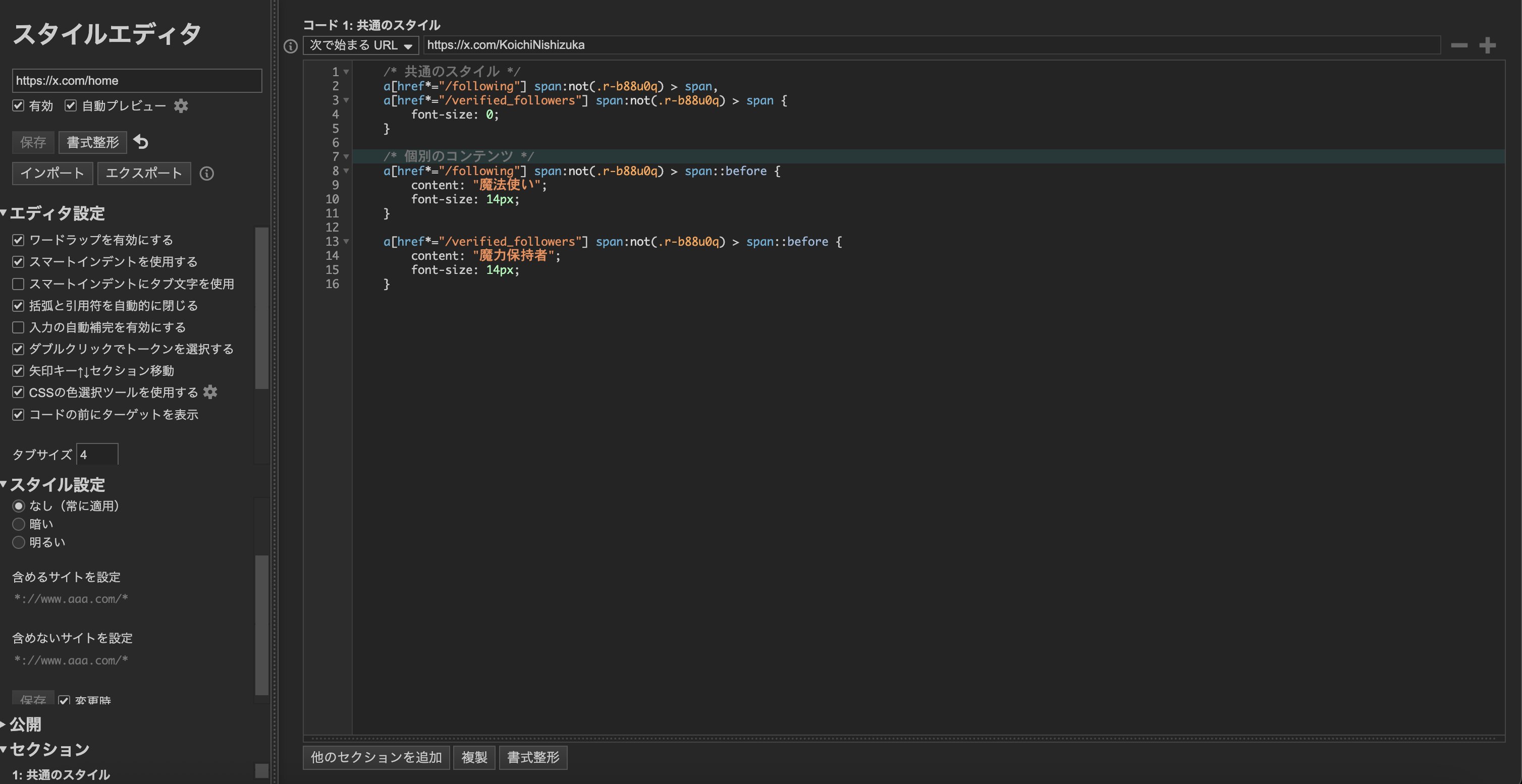Open auto preview settings gear icon
The height and width of the screenshot is (784, 1522).
[x=181, y=106]
